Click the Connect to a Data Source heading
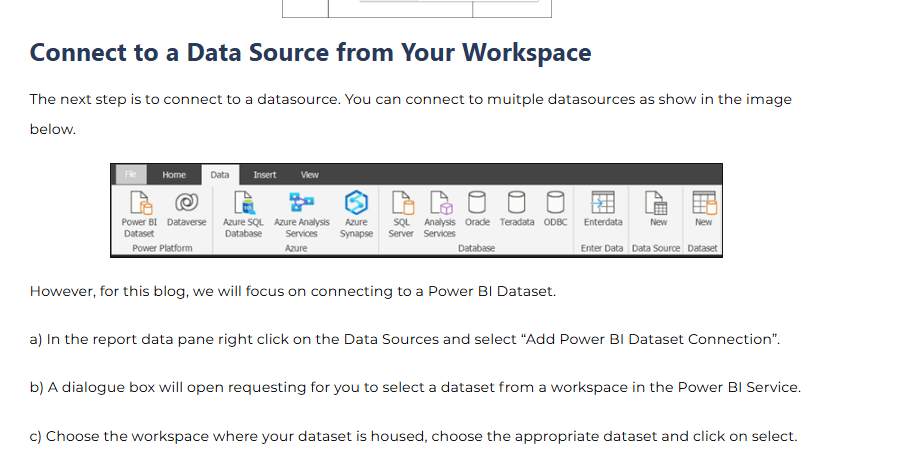The image size is (917, 452). (x=311, y=52)
